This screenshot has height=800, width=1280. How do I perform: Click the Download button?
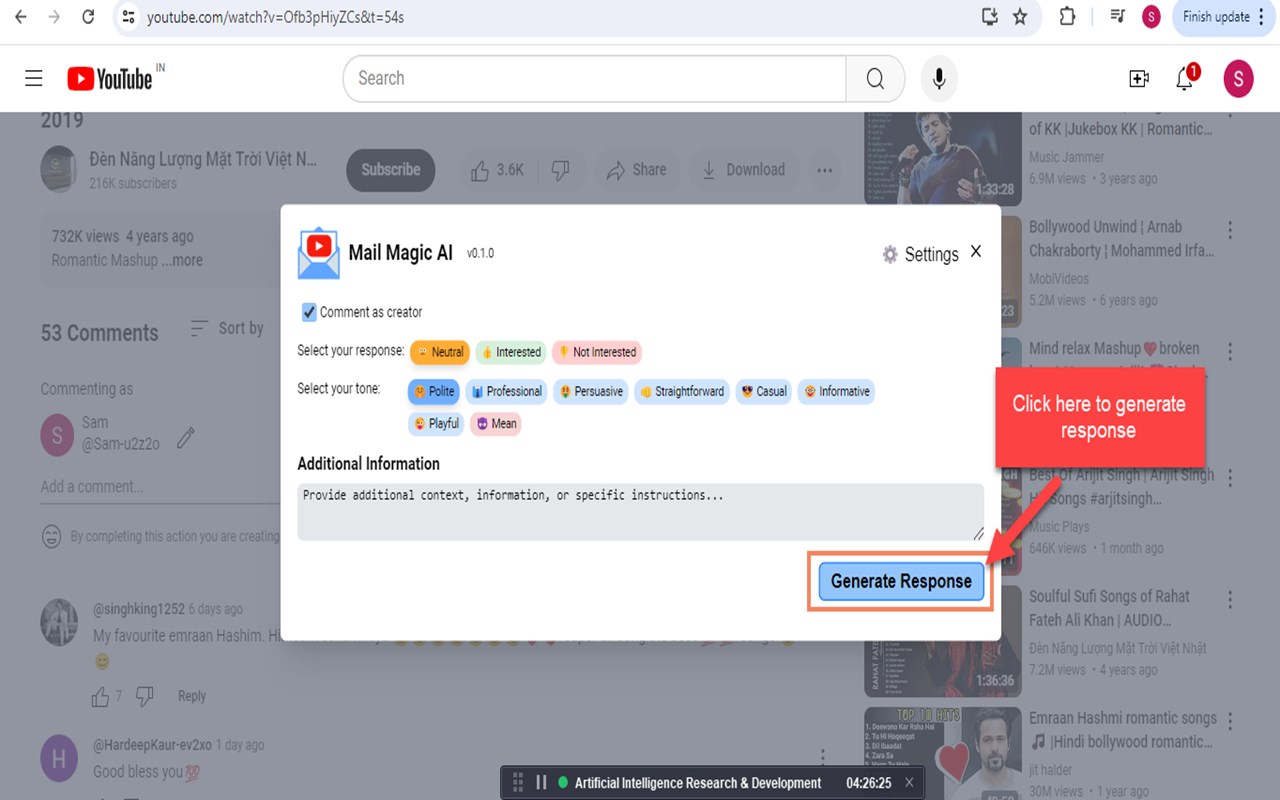[x=743, y=170]
